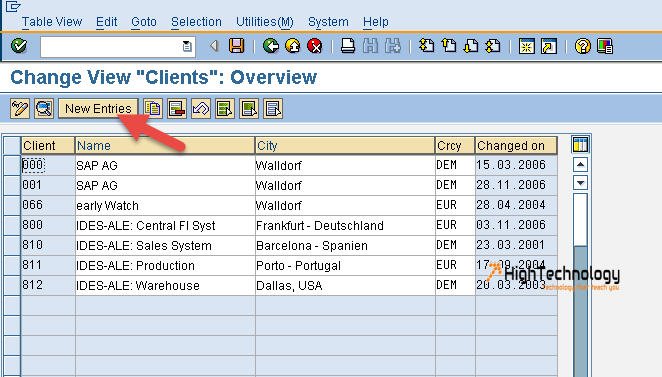Select row marker for client 800
Viewport: 662px width, 377px height.
pyautogui.click(x=12, y=225)
